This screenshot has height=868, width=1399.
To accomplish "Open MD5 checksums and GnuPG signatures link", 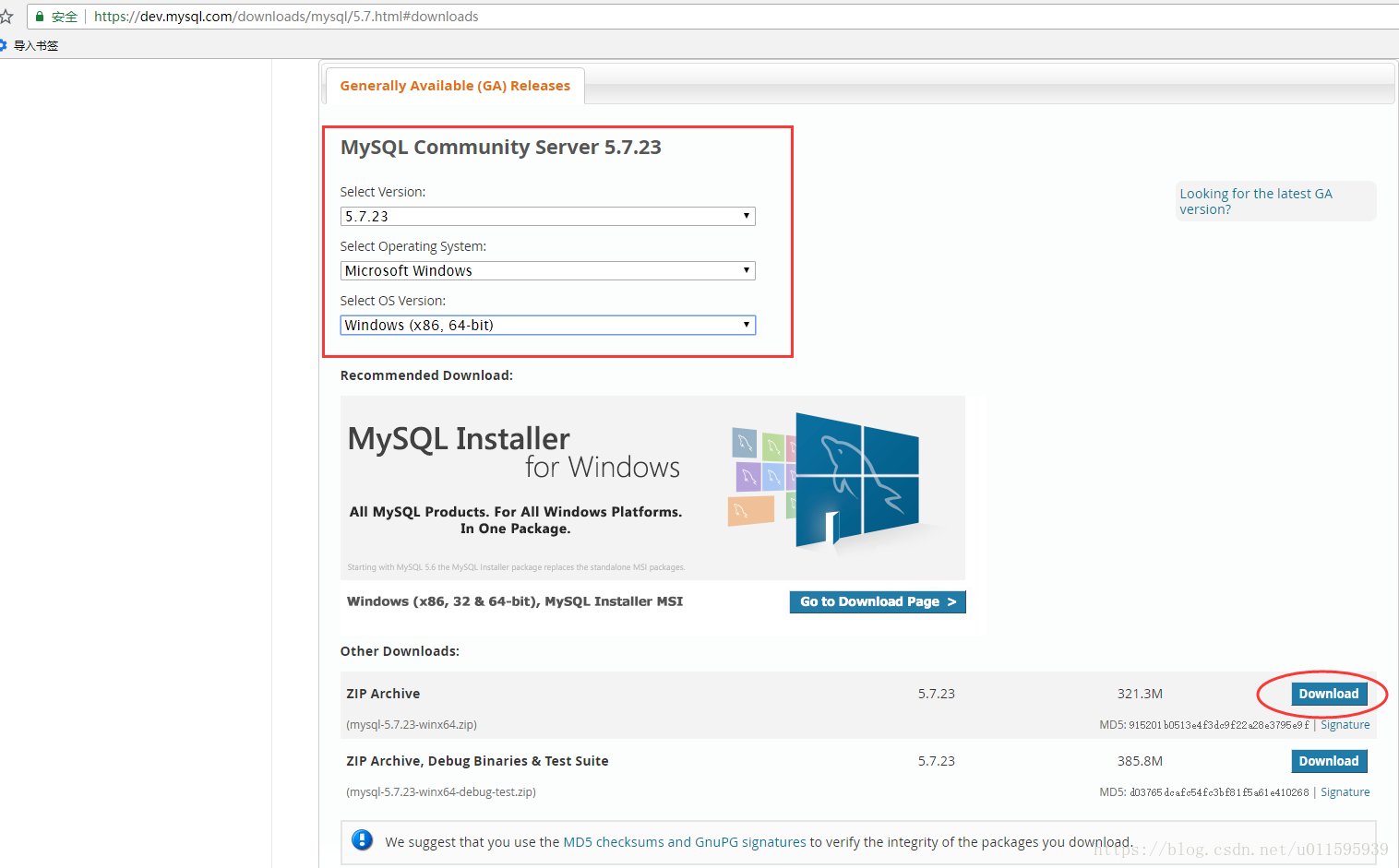I will click(x=685, y=842).
